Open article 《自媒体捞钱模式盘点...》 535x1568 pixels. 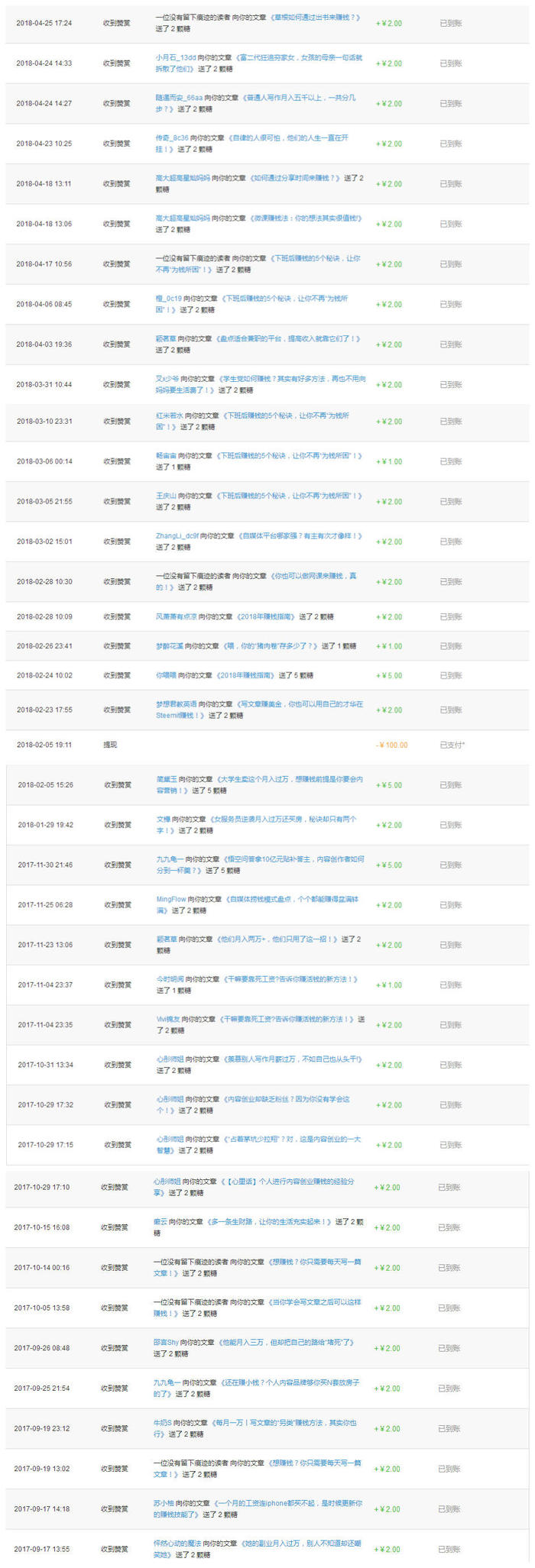coord(260,905)
